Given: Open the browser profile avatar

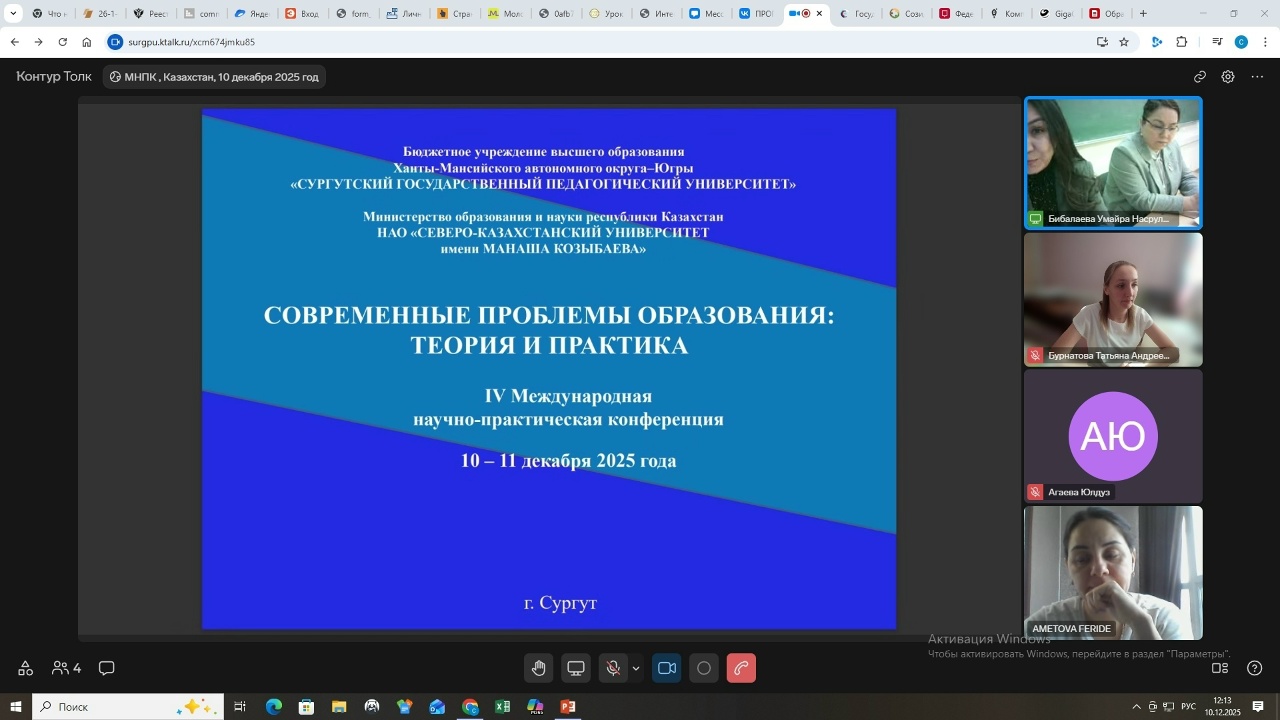Looking at the screenshot, I should (1241, 42).
